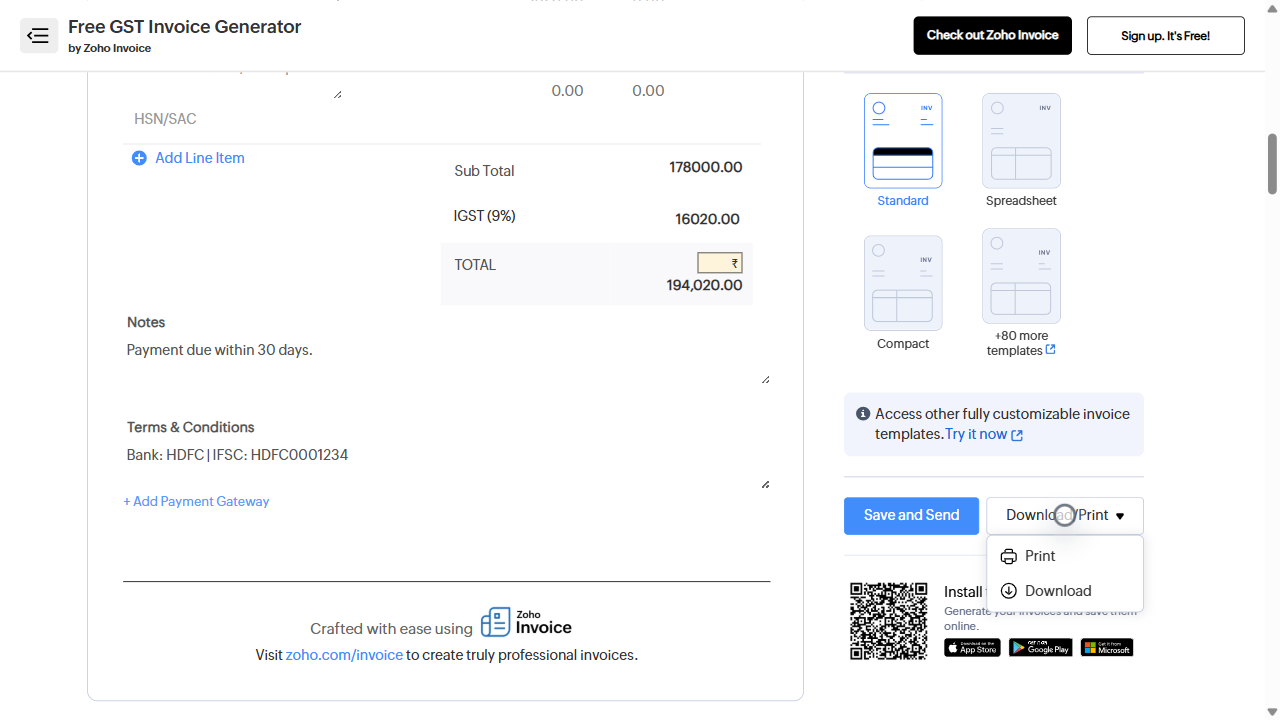Viewport: 1280px width, 720px height.
Task: Collapse the left sidebar panel
Action: pyautogui.click(x=38, y=35)
